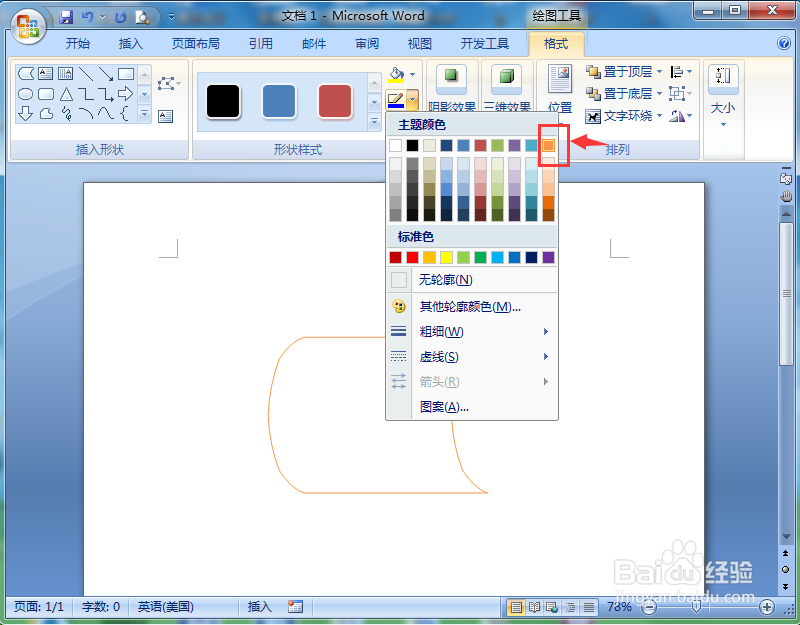
Task: Switch to Web Layout view
Action: 552,607
